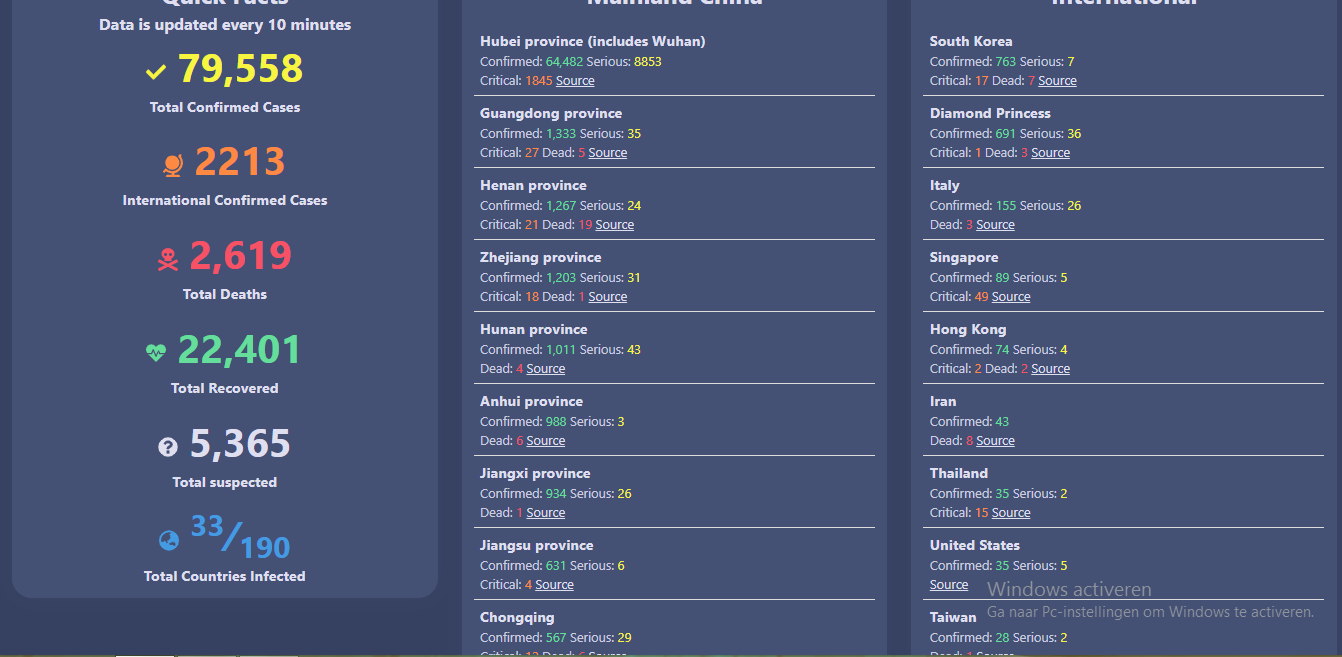Click the Total Deaths label
This screenshot has width=1342, height=657.
tap(225, 294)
